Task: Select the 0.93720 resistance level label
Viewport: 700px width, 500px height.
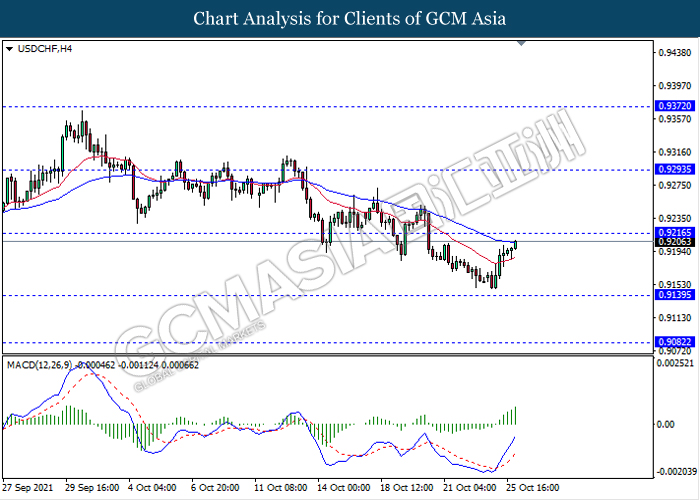Action: pos(675,106)
